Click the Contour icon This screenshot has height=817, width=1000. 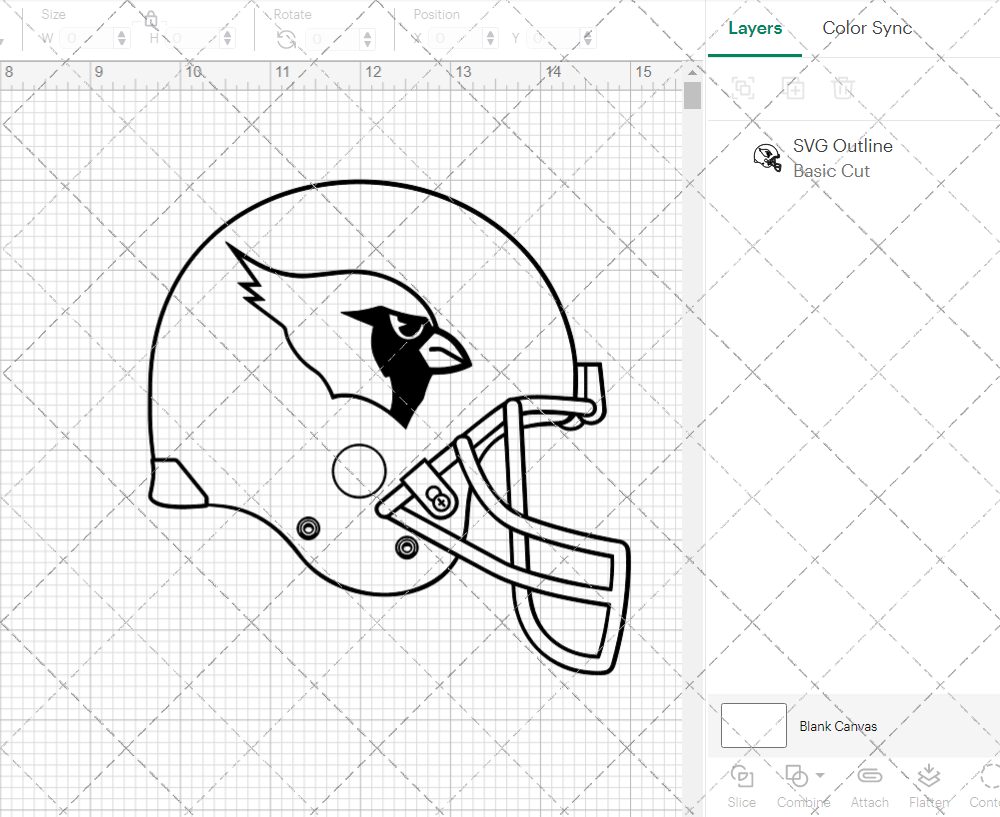point(988,777)
